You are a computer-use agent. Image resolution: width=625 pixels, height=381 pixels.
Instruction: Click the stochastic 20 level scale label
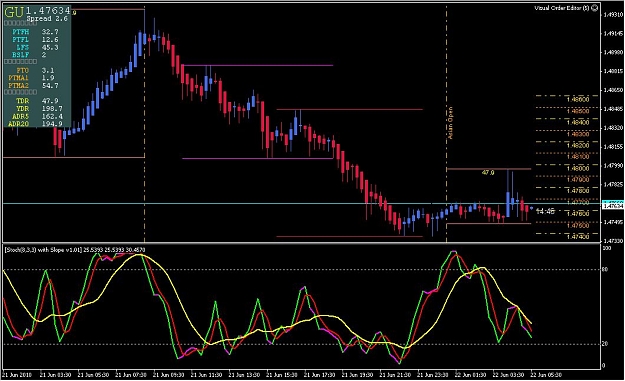point(605,344)
